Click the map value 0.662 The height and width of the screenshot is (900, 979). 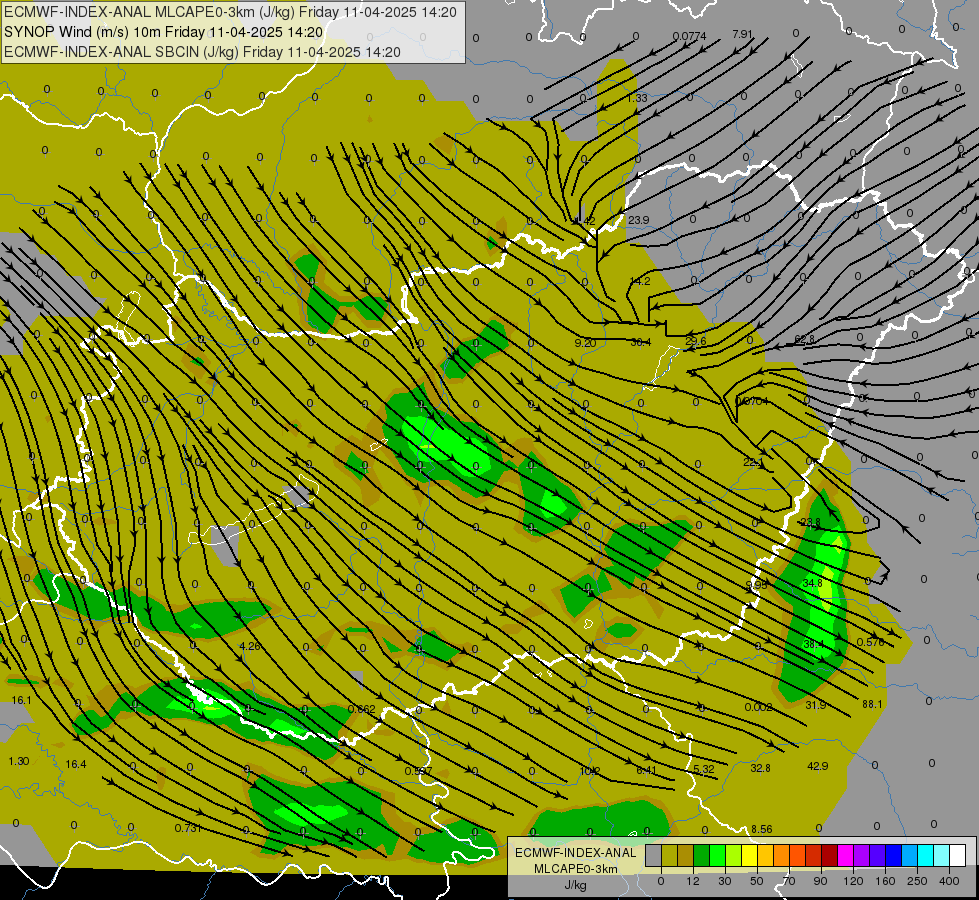pos(362,709)
